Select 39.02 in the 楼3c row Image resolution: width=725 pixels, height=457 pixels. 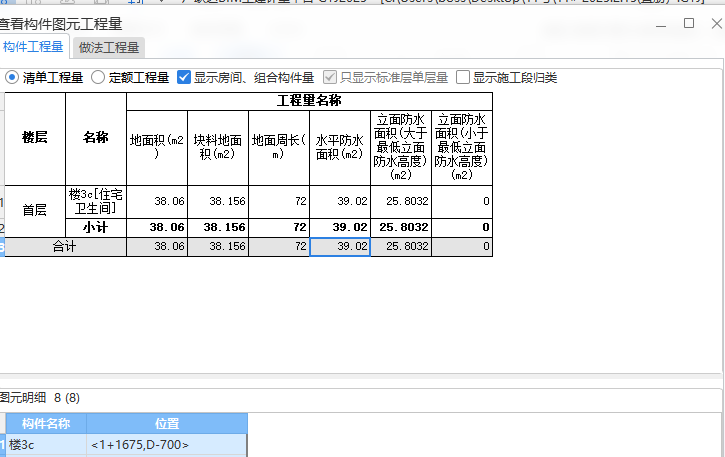pos(340,202)
